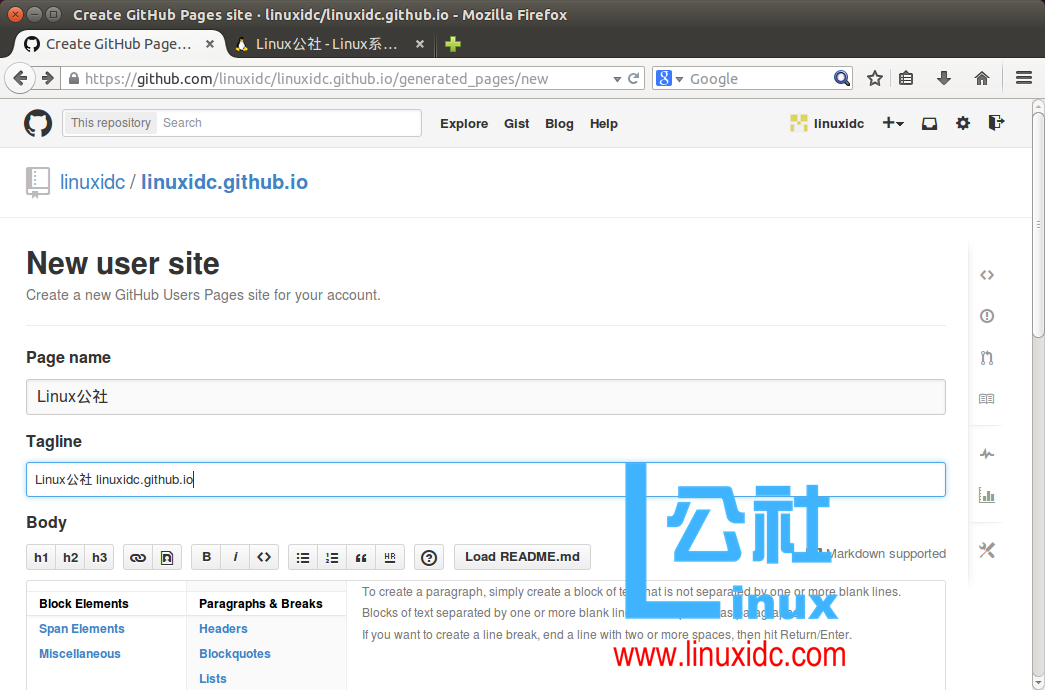
Task: Open the Pull Requests sidebar icon
Action: pos(987,358)
